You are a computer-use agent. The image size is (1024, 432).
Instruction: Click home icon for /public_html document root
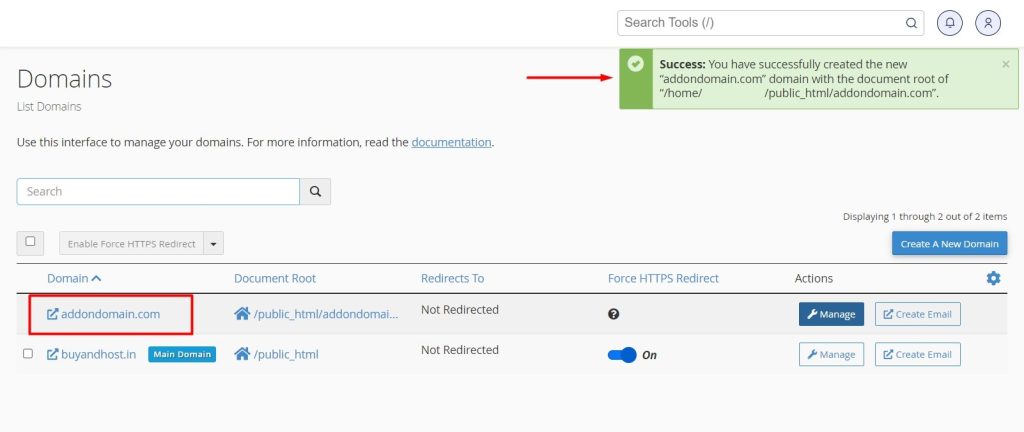tap(242, 354)
